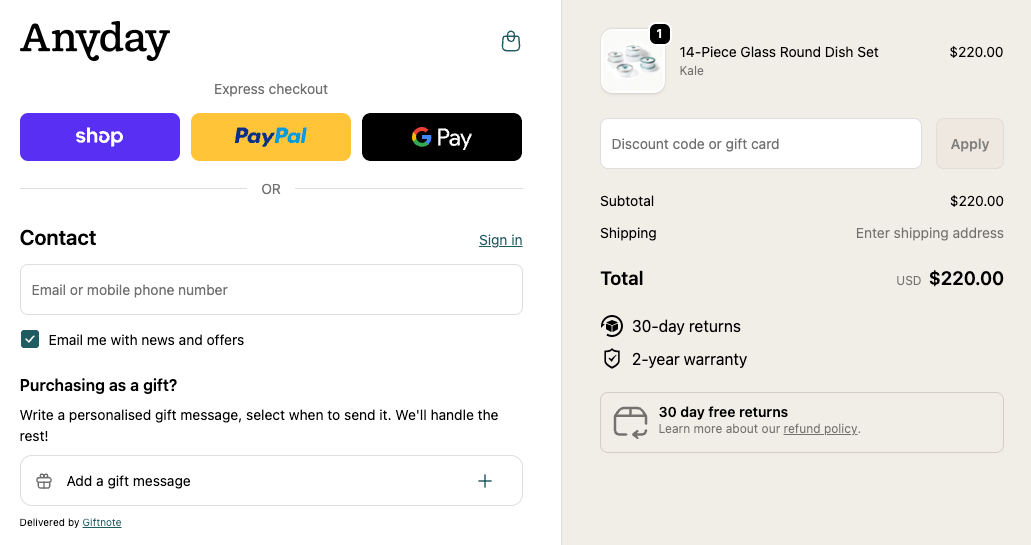Click the Sign in link
This screenshot has height=545, width=1031.
500,240
